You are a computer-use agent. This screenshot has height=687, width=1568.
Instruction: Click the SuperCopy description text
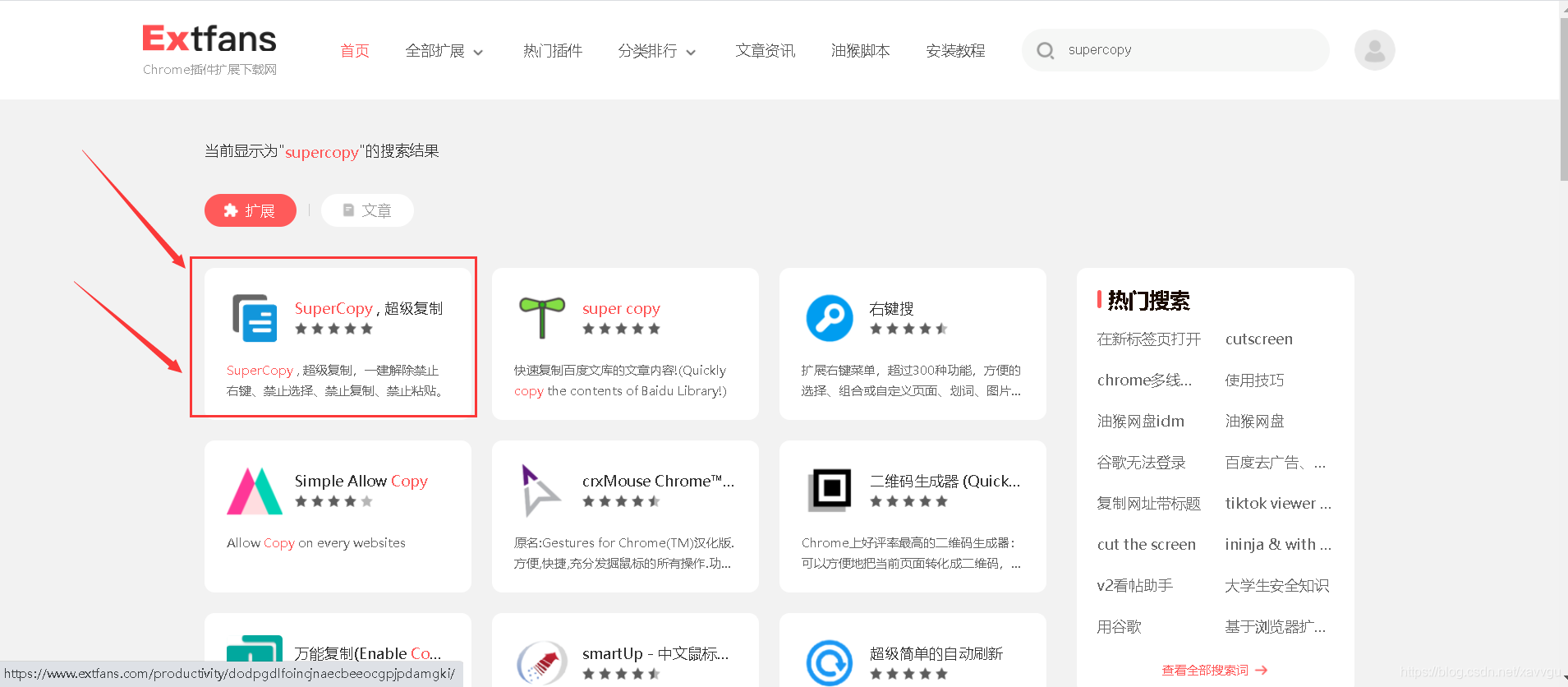[337, 380]
